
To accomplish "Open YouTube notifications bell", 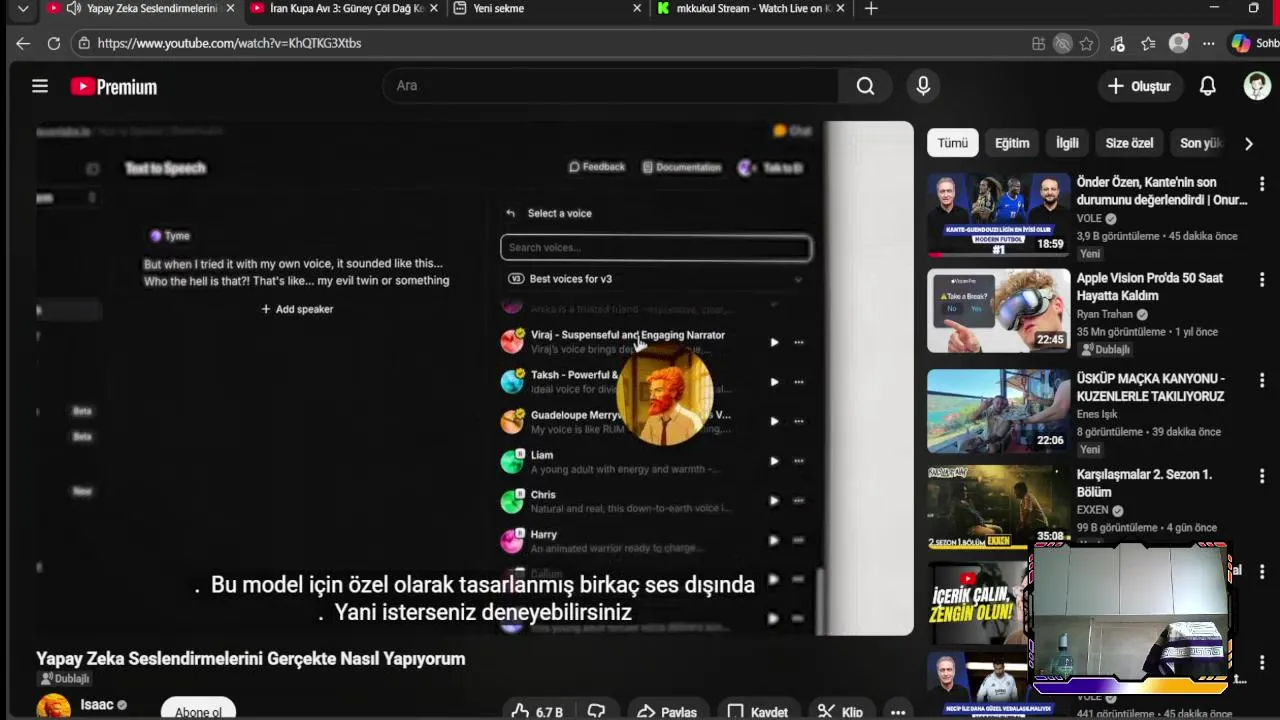I will point(1208,86).
